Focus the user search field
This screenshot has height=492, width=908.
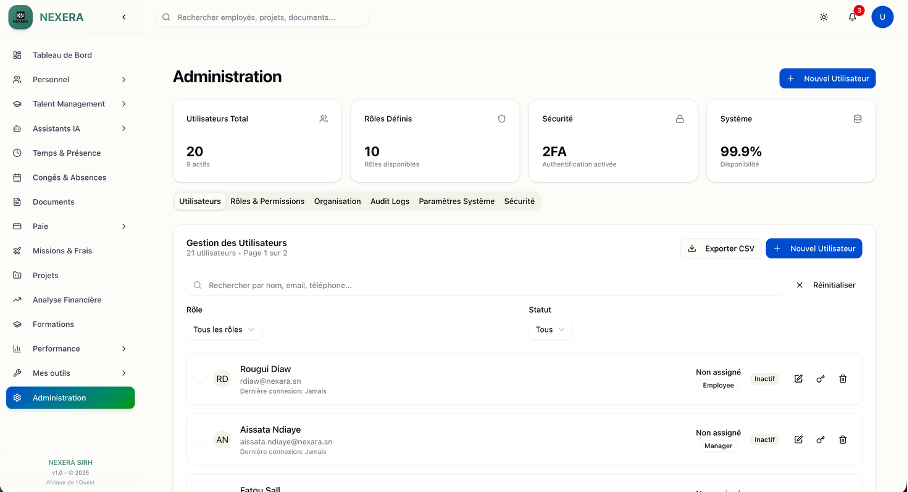490,285
